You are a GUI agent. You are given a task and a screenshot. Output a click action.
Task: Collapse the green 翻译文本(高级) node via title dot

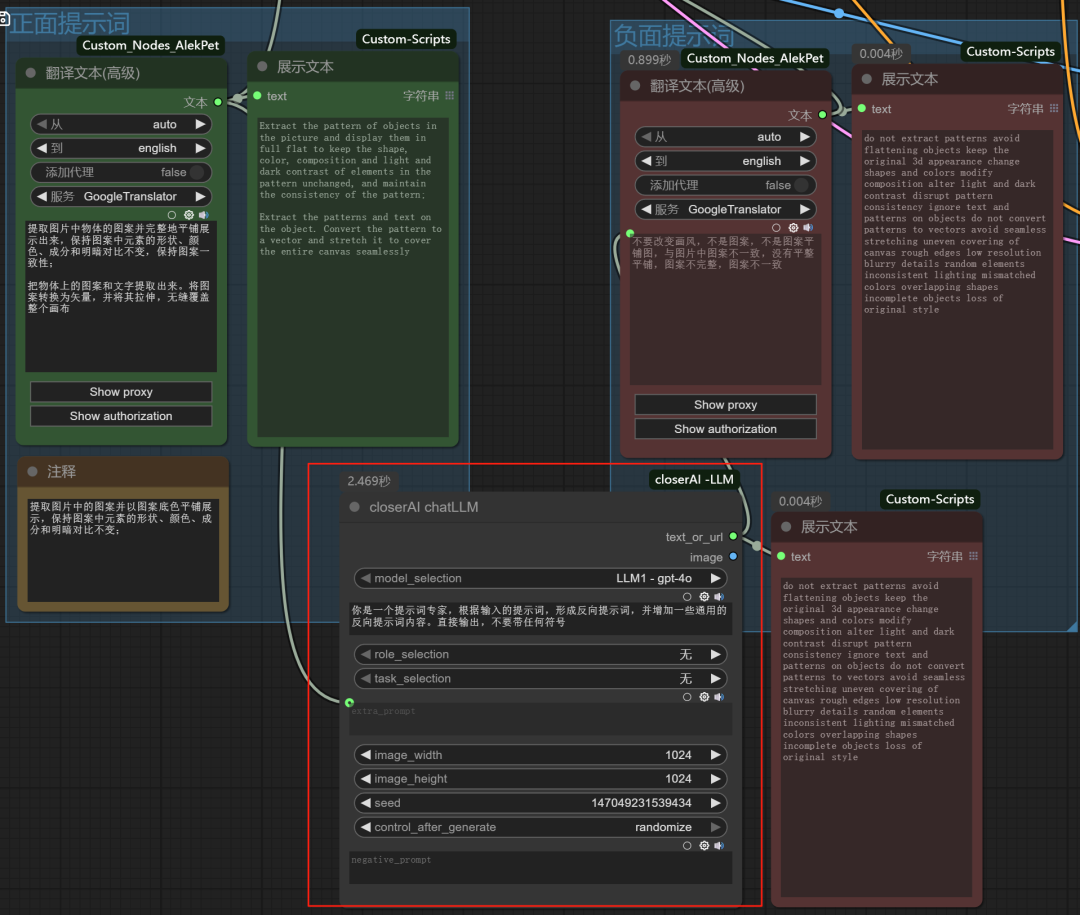[31, 73]
